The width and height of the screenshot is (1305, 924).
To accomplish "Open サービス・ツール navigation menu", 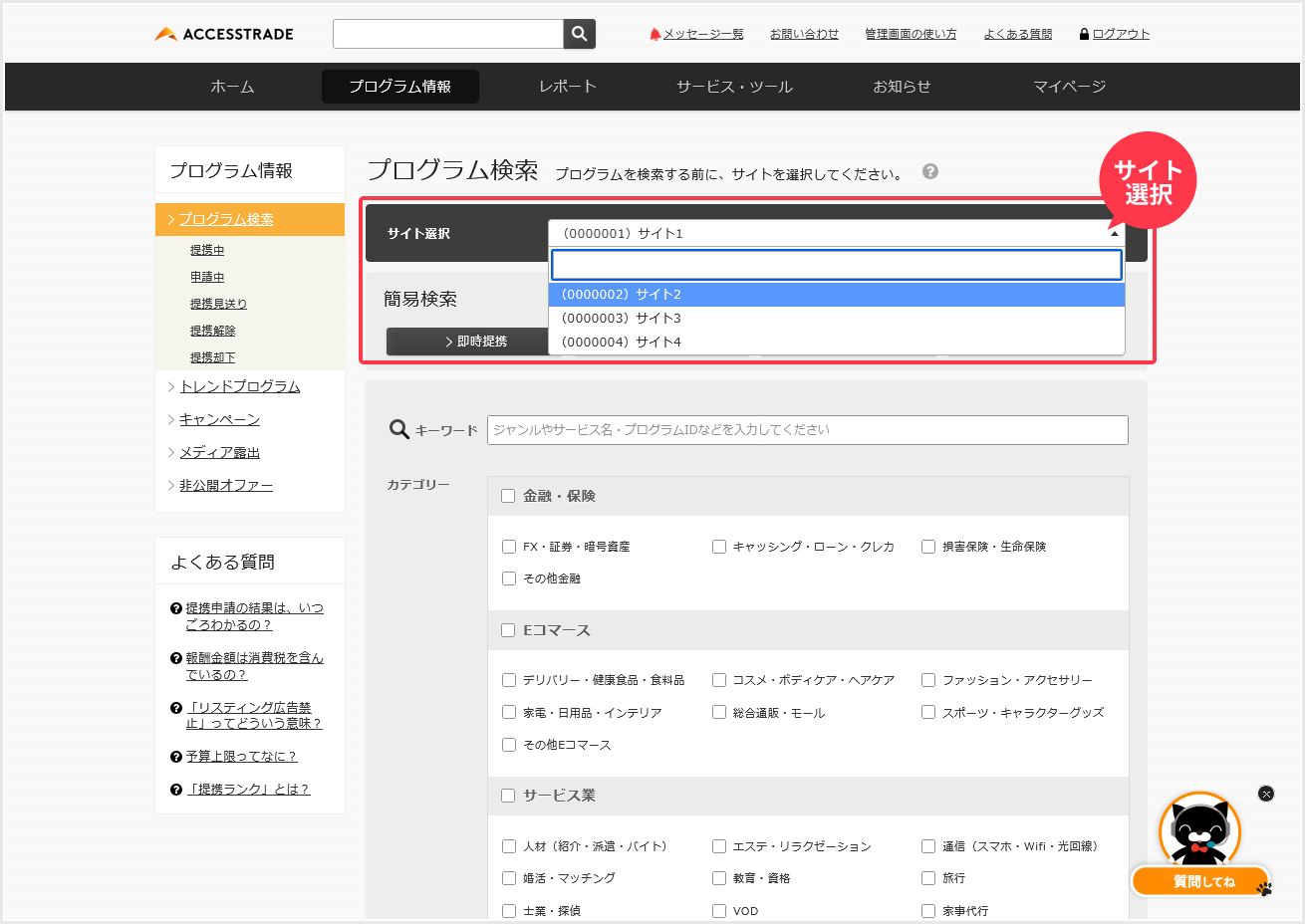I will pyautogui.click(x=735, y=87).
